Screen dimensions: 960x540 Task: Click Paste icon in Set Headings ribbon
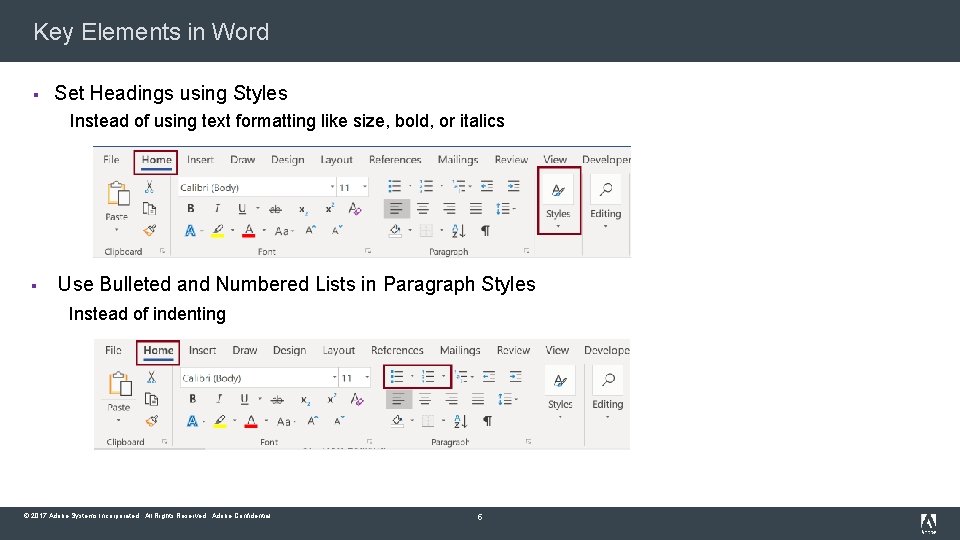pyautogui.click(x=118, y=193)
